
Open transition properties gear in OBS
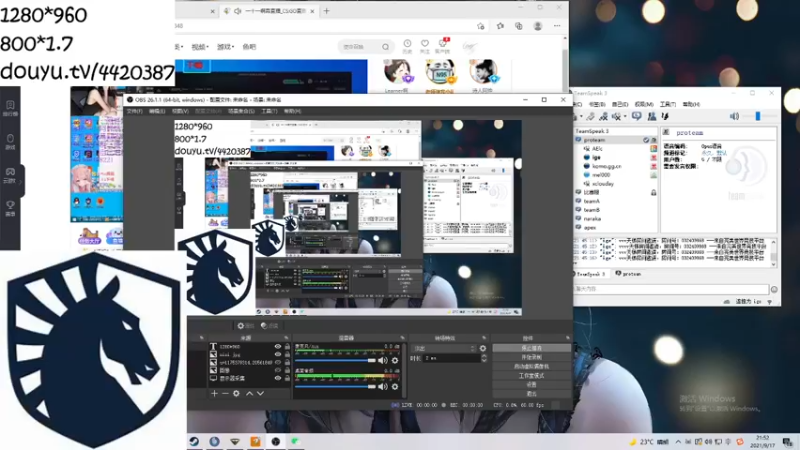pyautogui.click(x=483, y=348)
